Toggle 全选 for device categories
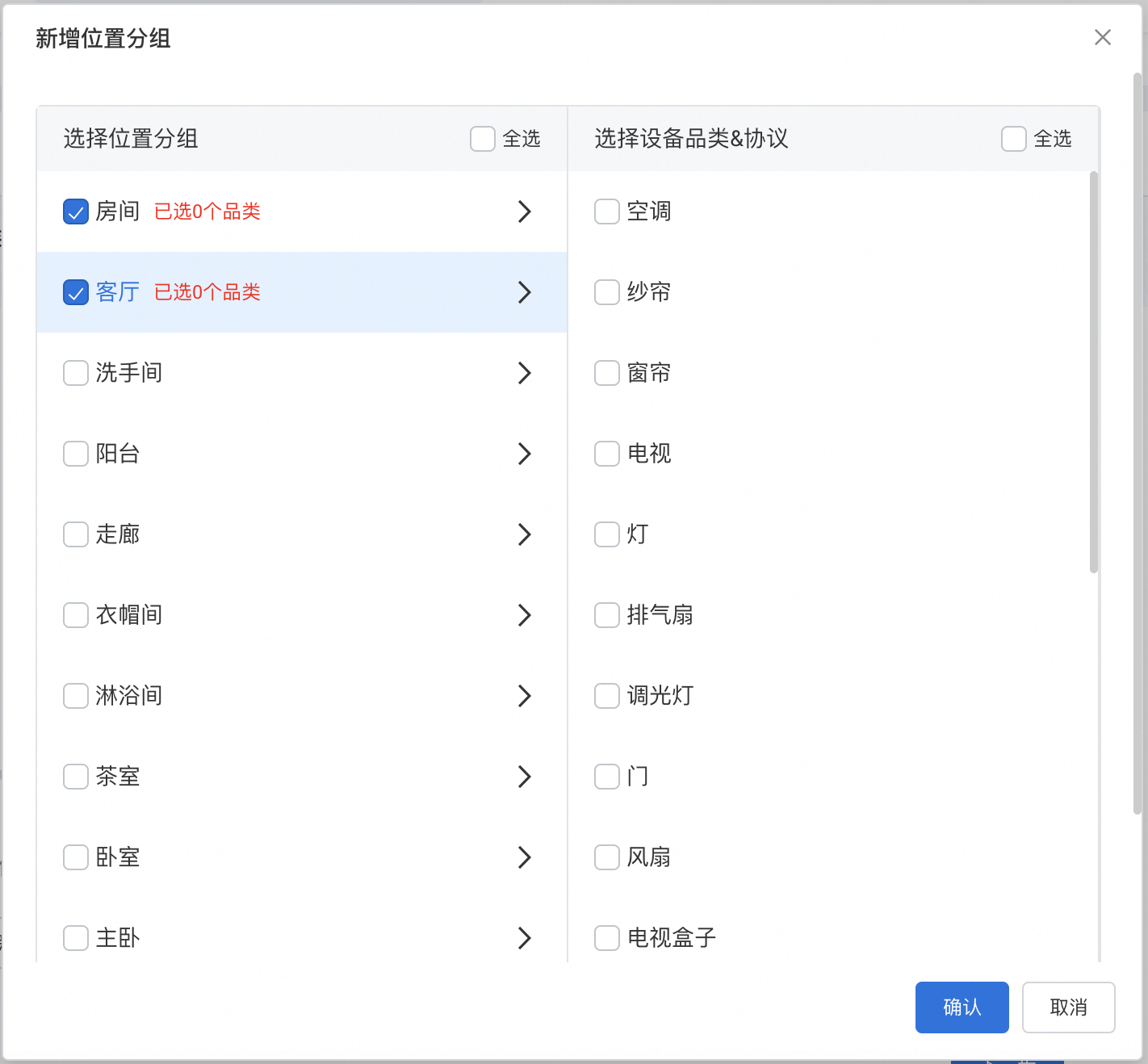 click(x=1014, y=139)
